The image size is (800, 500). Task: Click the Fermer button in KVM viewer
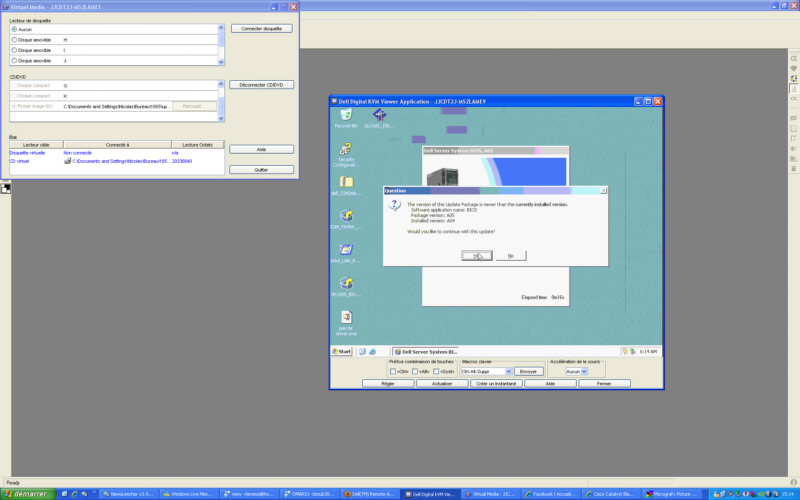[604, 383]
